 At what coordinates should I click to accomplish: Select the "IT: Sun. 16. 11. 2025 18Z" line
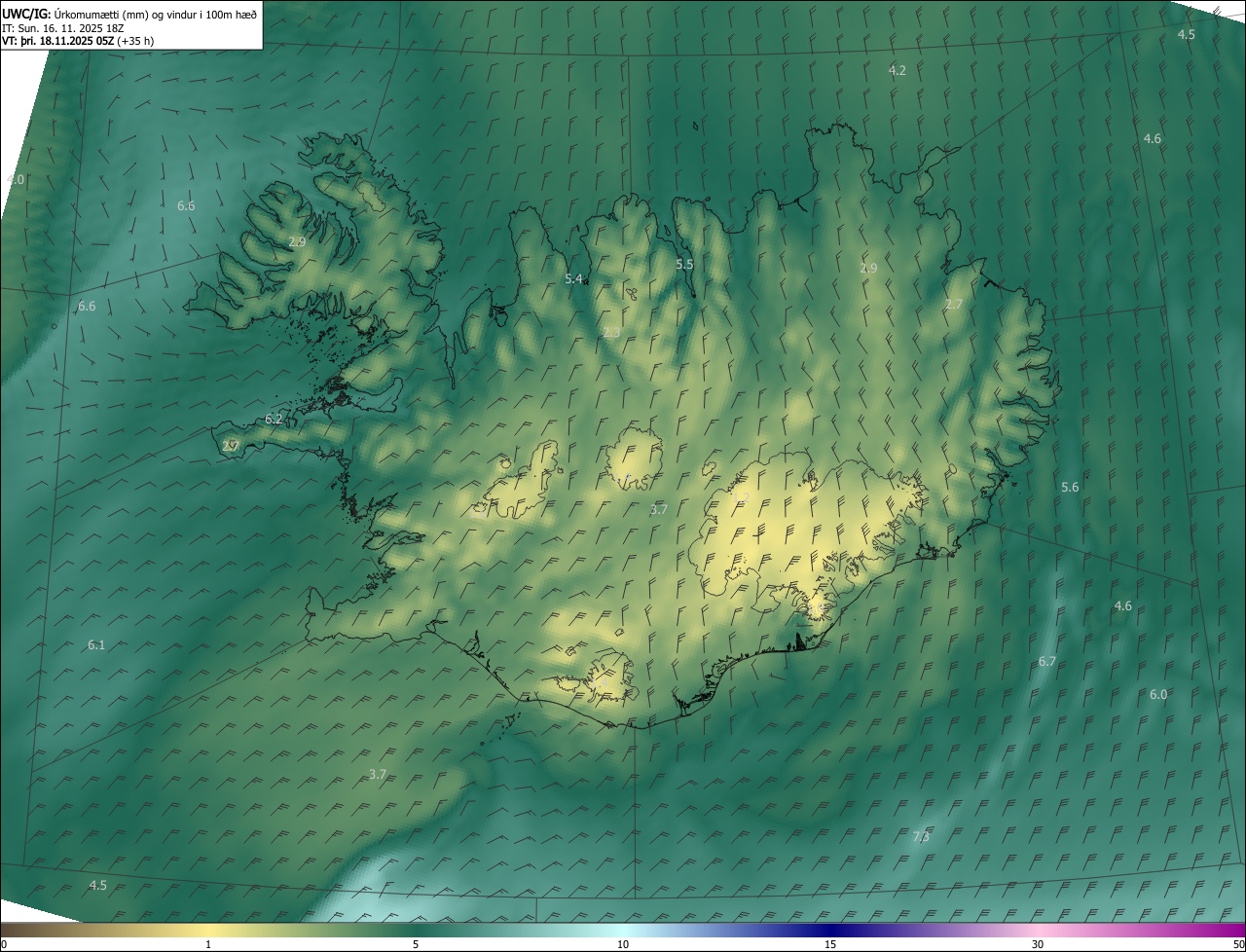pyautogui.click(x=64, y=28)
